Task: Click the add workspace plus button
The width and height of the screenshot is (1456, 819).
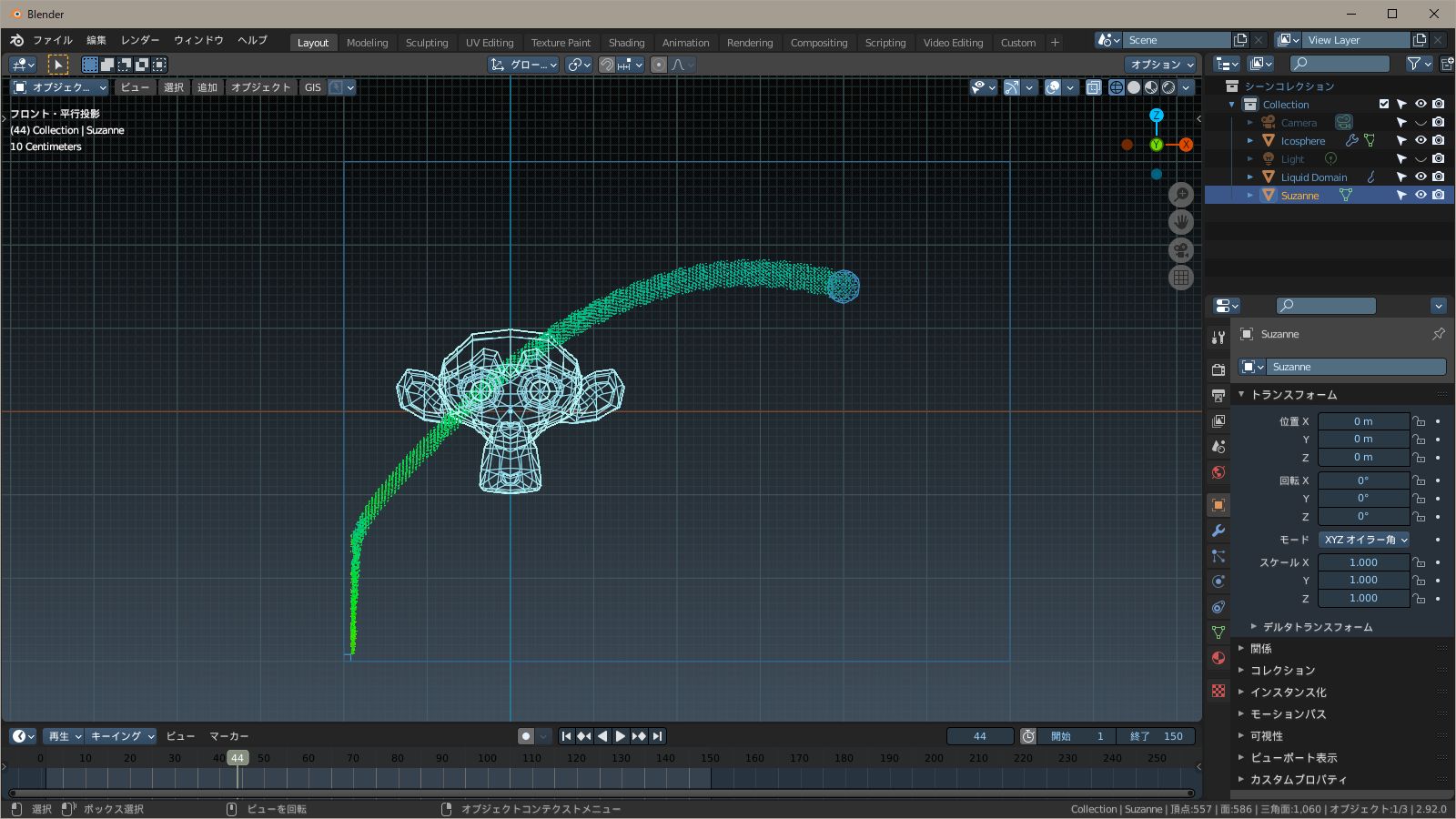Action: (x=1055, y=43)
